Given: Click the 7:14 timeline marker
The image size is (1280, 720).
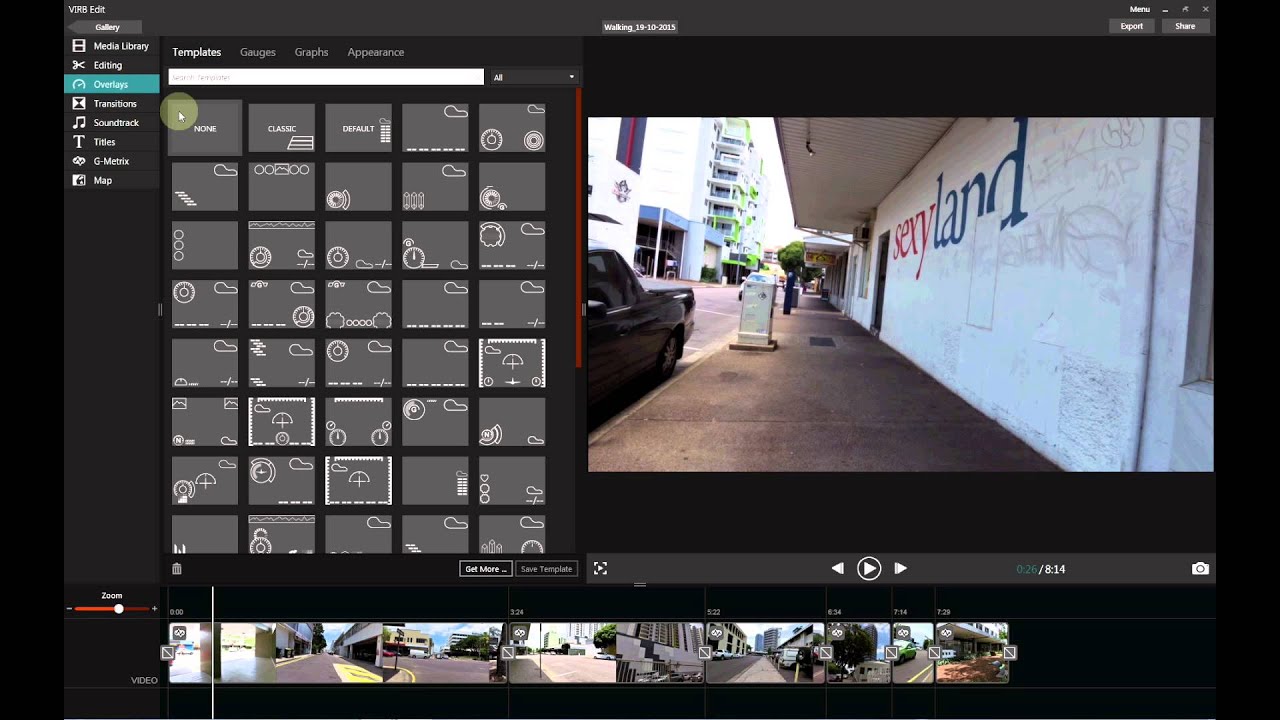Looking at the screenshot, I should click(x=900, y=611).
